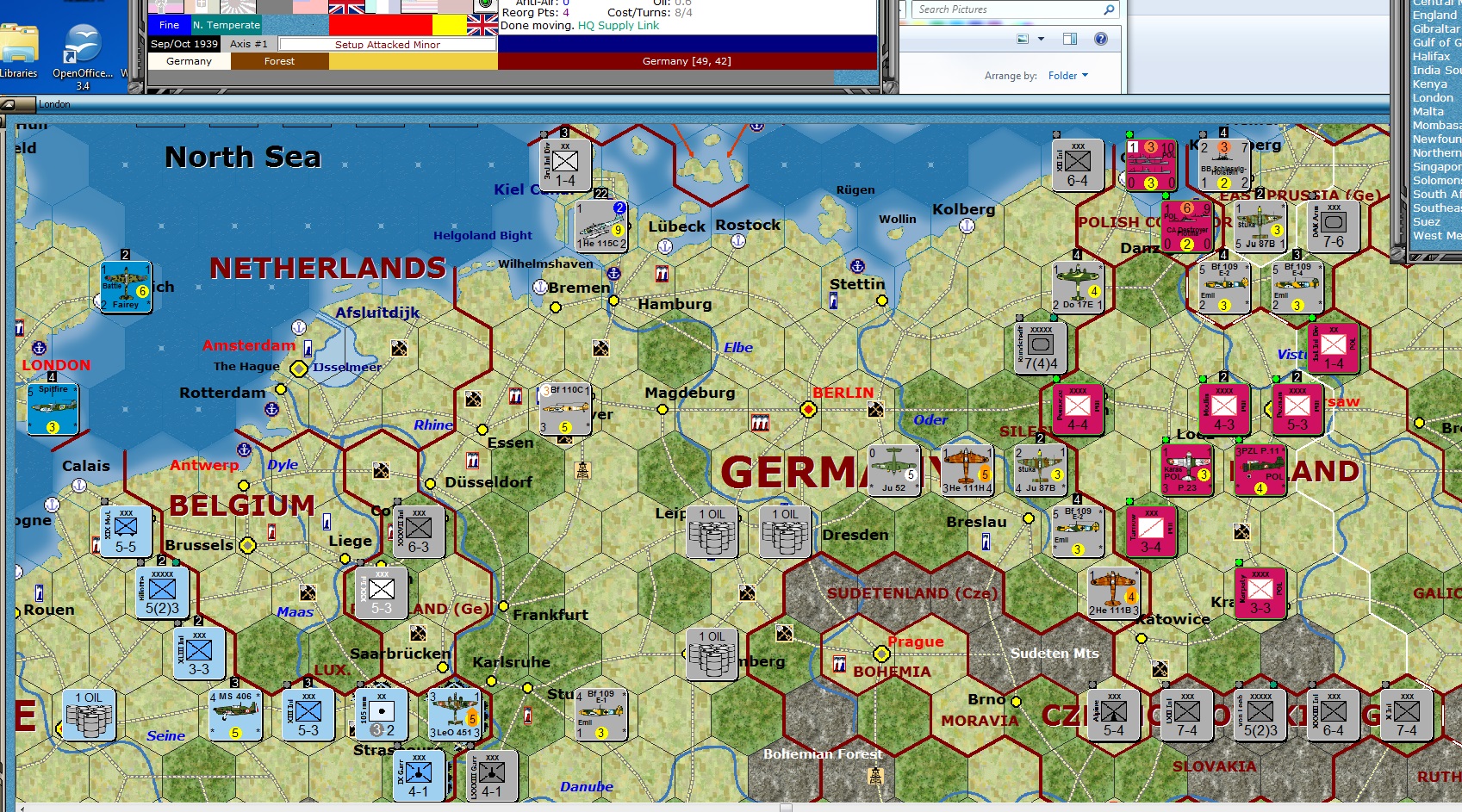Select the He 111B bomber counter
The width and height of the screenshot is (1462, 812).
point(1114,592)
